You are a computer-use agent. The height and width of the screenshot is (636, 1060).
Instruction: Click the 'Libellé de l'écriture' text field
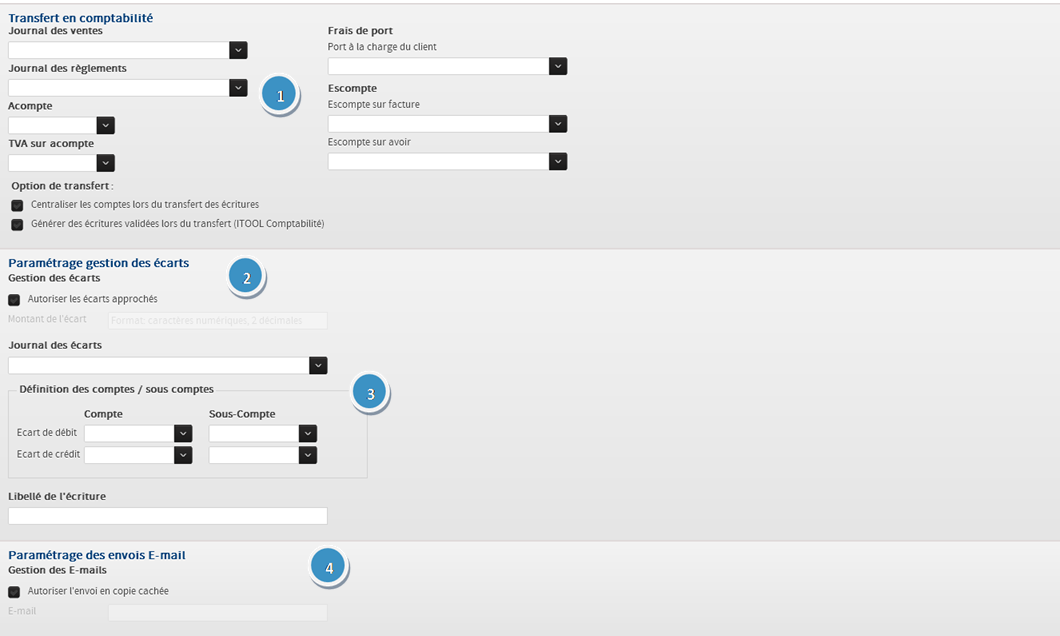[x=167, y=516]
